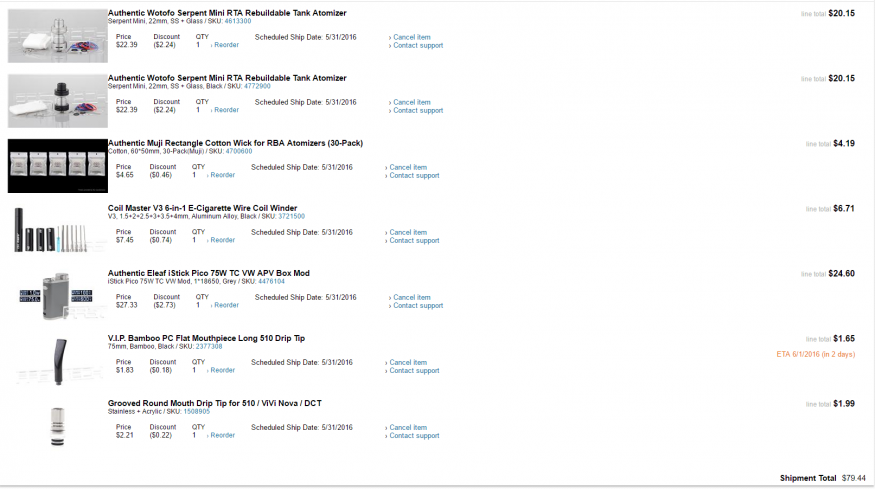Open the Authentic Eleaf iStick Pico title link
The height and width of the screenshot is (489, 875).
[208, 273]
